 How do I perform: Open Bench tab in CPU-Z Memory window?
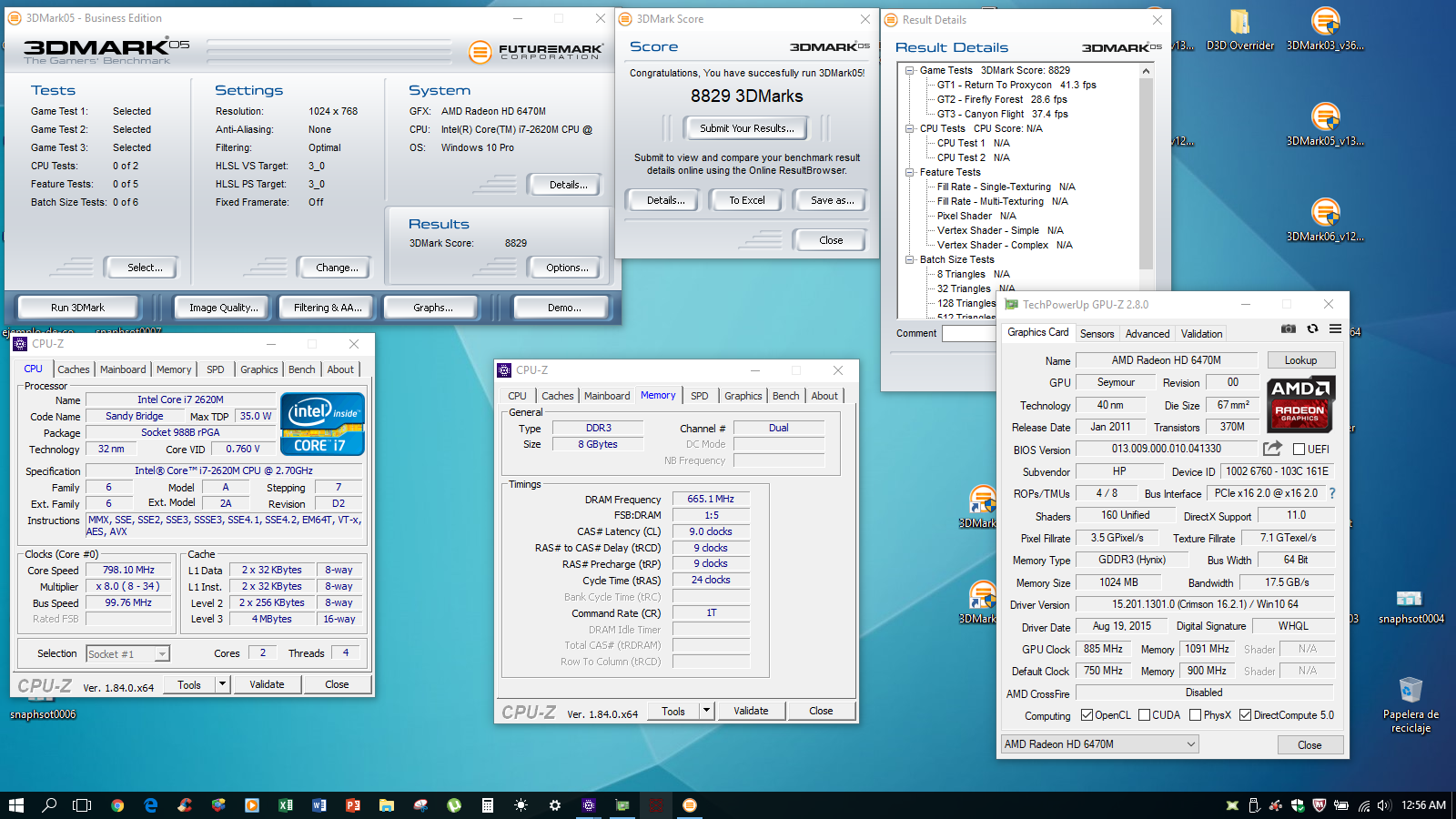tap(785, 396)
